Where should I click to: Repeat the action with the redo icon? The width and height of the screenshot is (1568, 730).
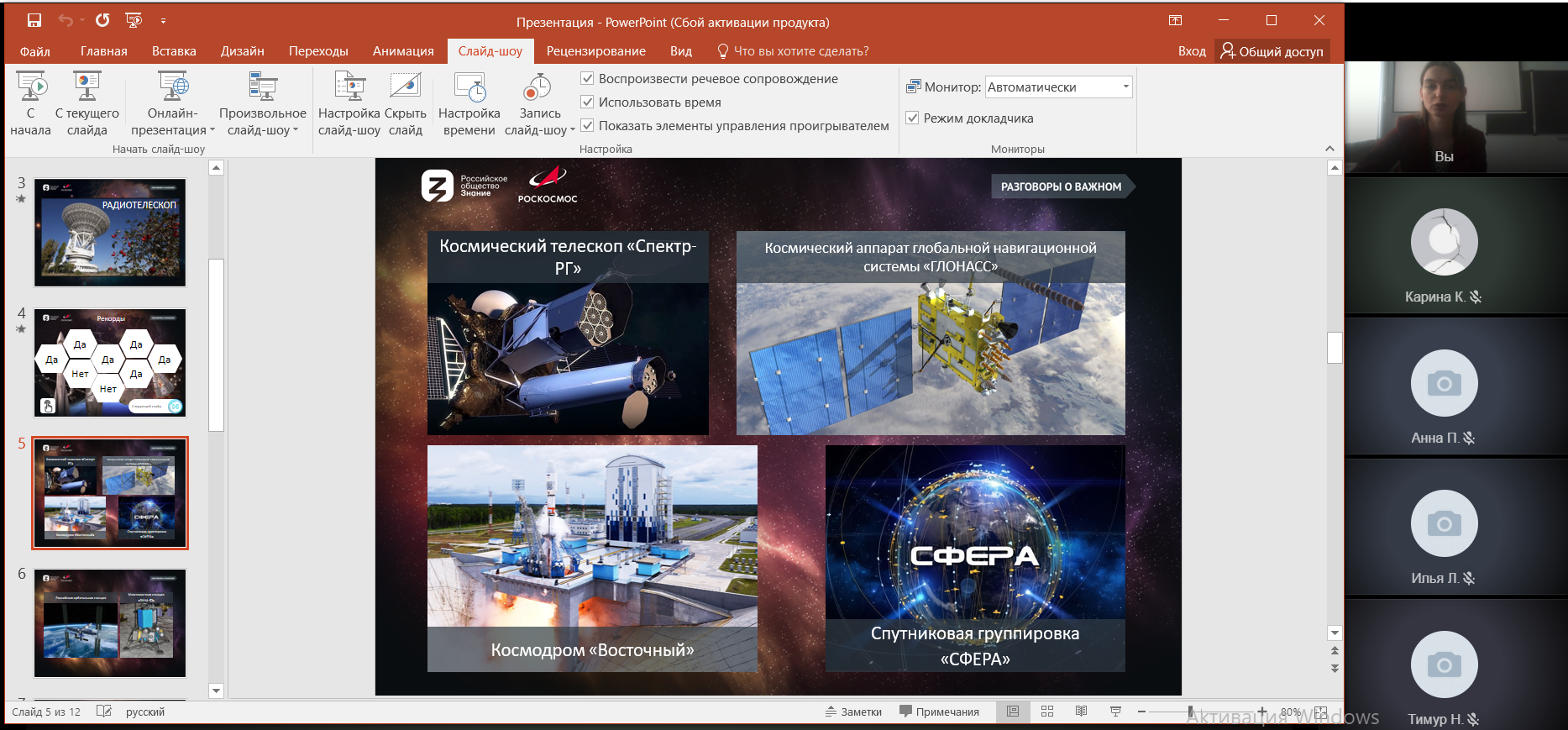102,20
